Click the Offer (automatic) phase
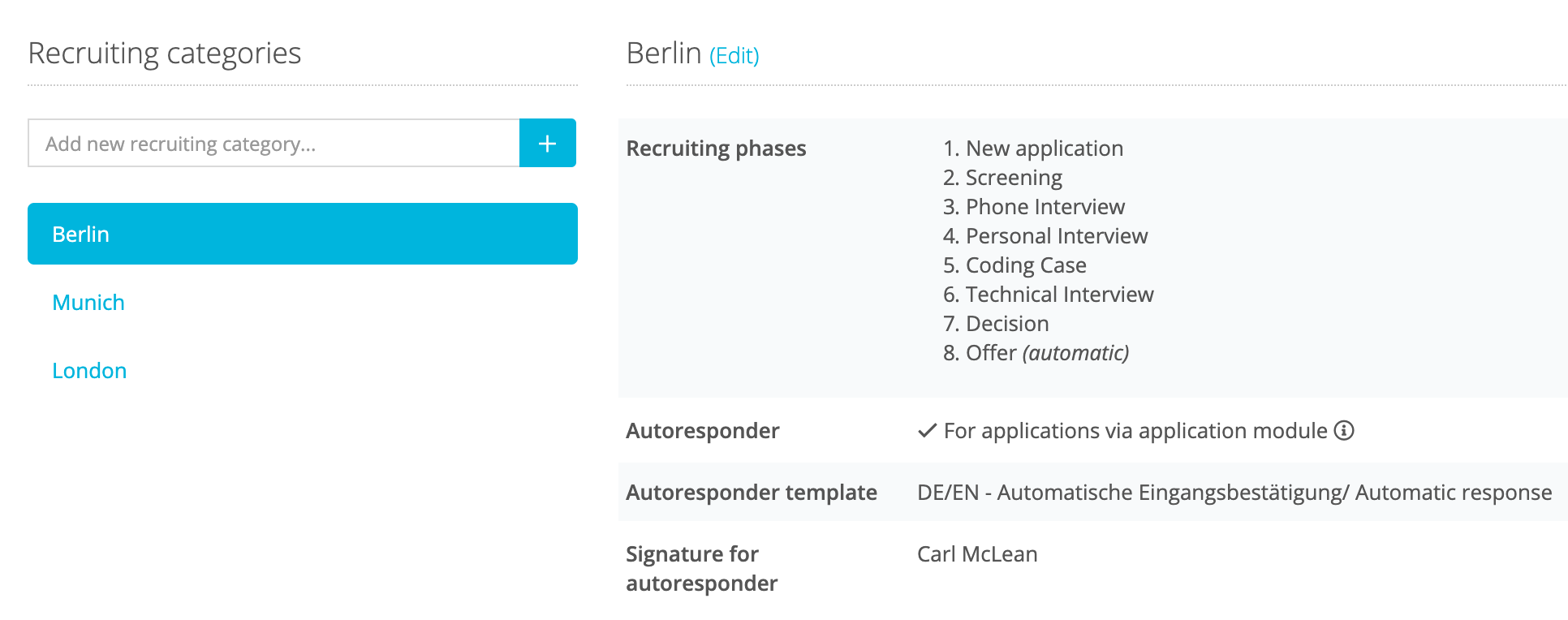The width and height of the screenshot is (1568, 620). tap(1036, 353)
